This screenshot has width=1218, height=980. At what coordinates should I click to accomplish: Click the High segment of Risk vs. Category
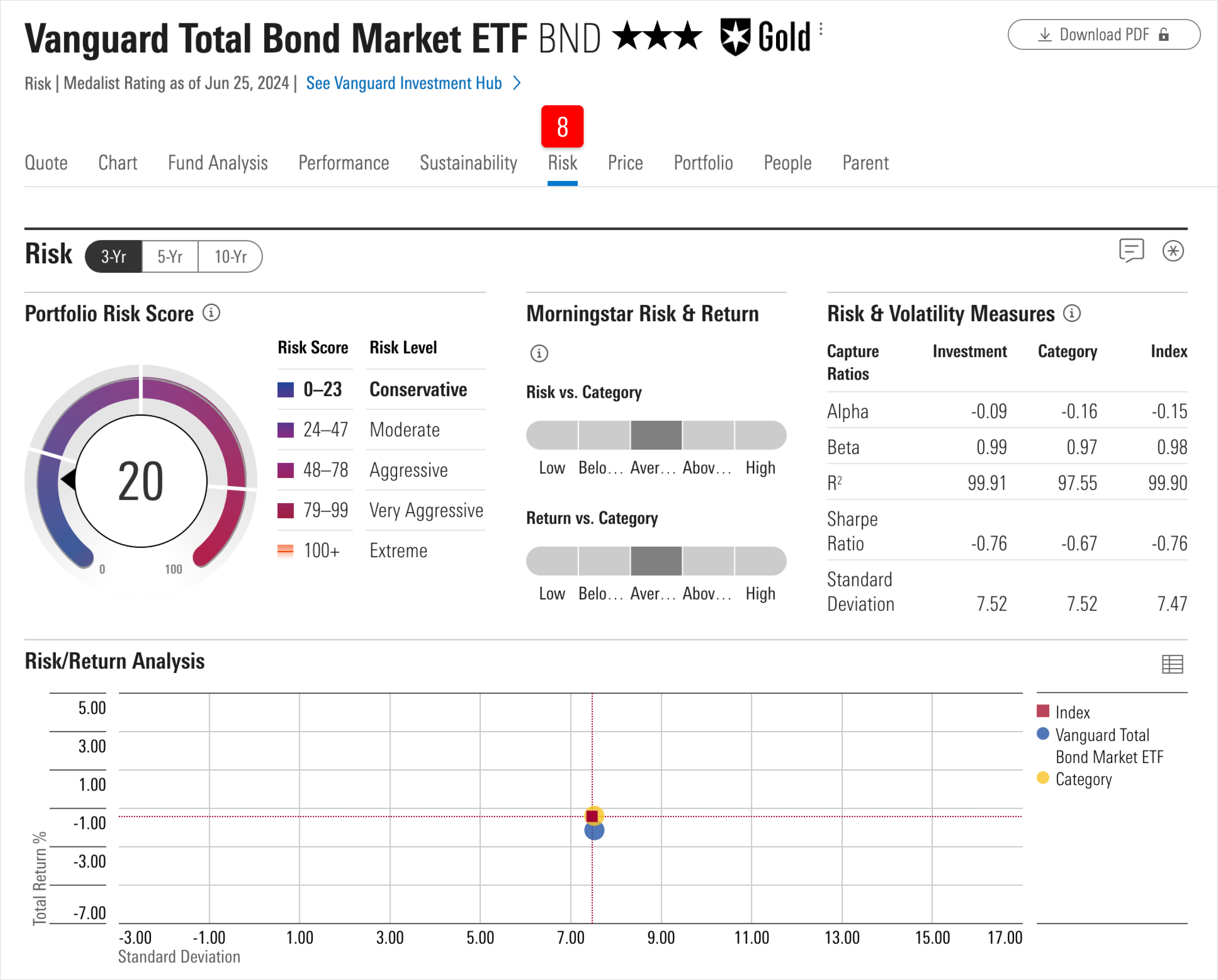[x=760, y=435]
